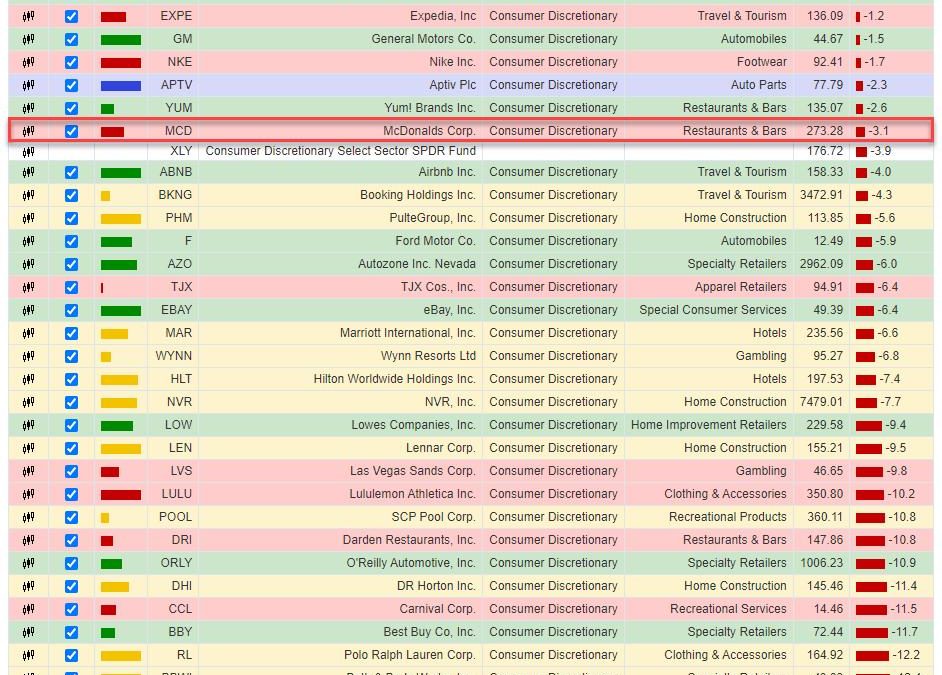Open chart icon for APTV row
The width and height of the screenshot is (942, 675).
28,85
